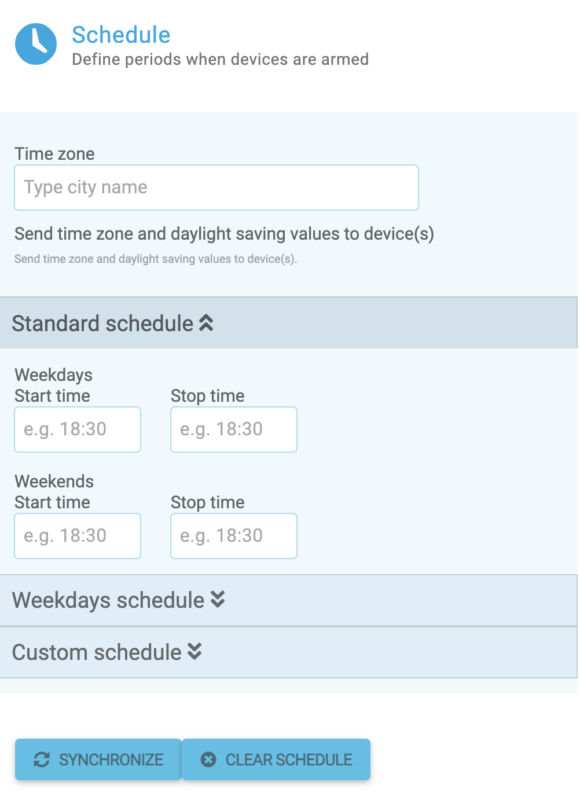The image size is (580, 800).
Task: Click the 'Send time zone and daylight saving values' label
Action: (224, 234)
